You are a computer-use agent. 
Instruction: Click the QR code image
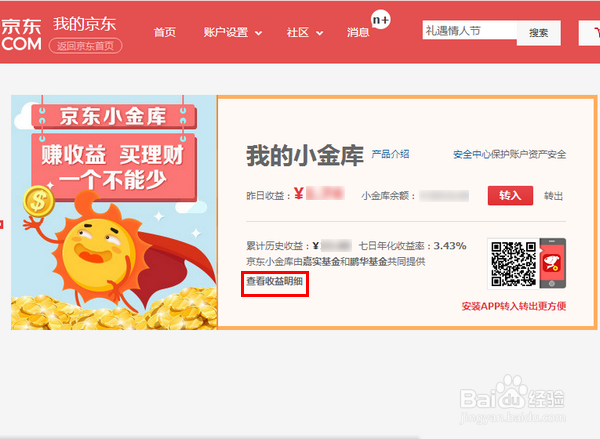pyautogui.click(x=514, y=264)
